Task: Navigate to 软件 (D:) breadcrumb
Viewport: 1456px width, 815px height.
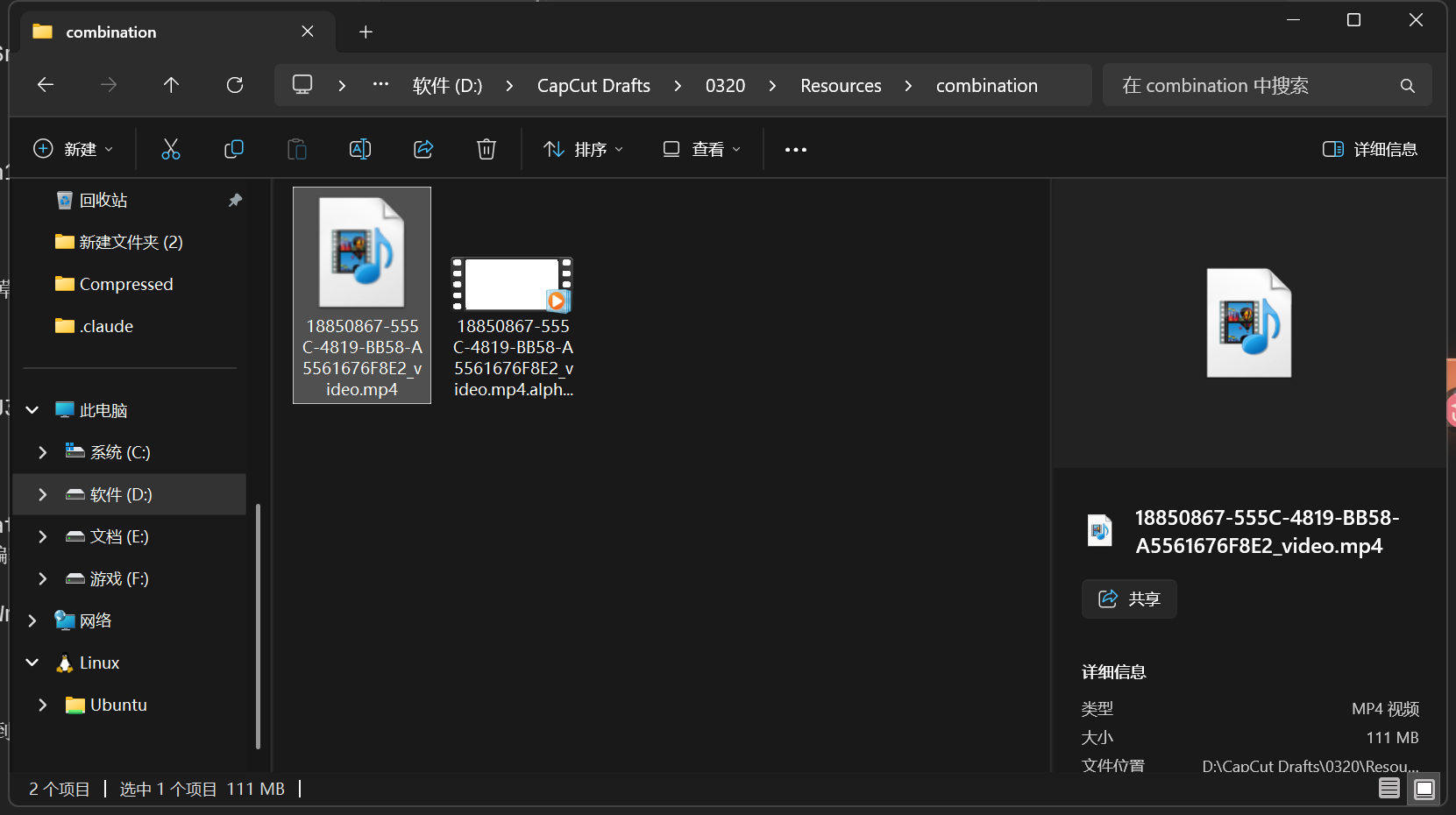Action: coord(447,86)
